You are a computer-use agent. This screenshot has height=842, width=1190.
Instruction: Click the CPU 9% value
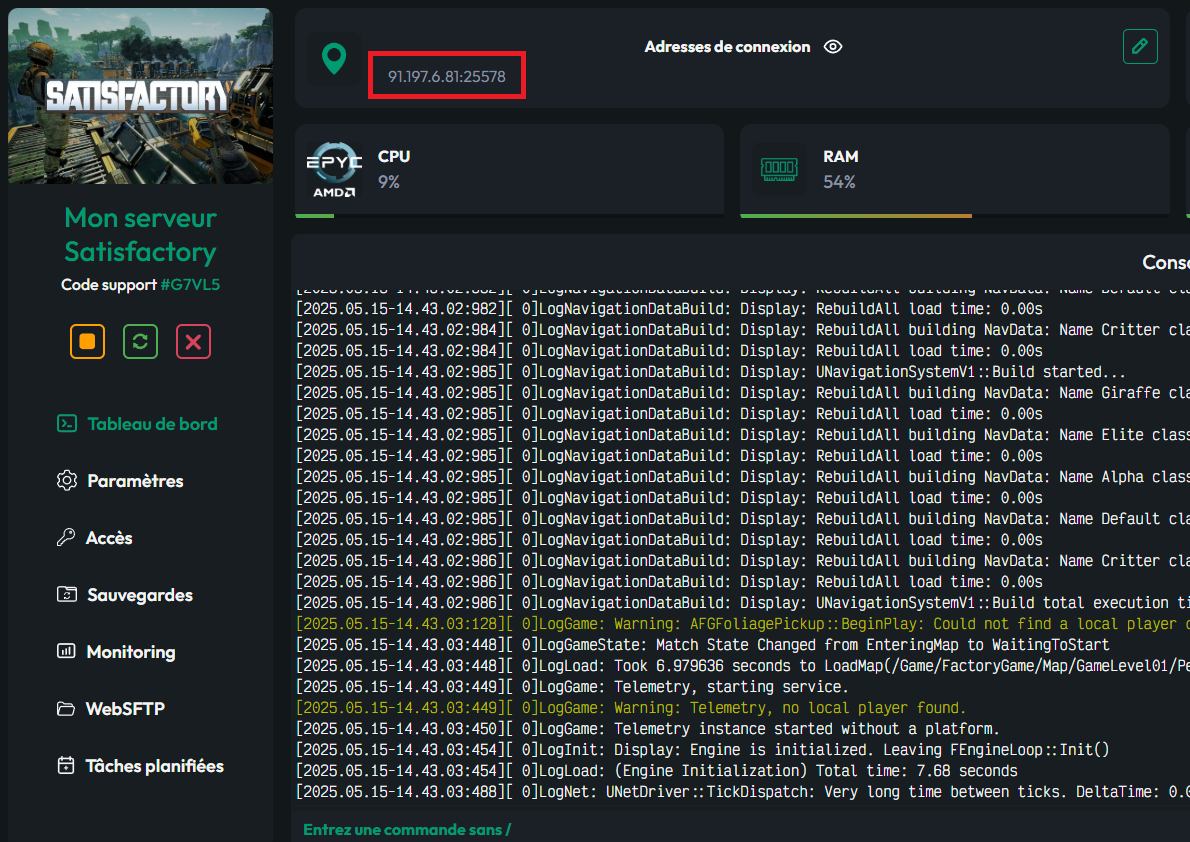[x=389, y=182]
